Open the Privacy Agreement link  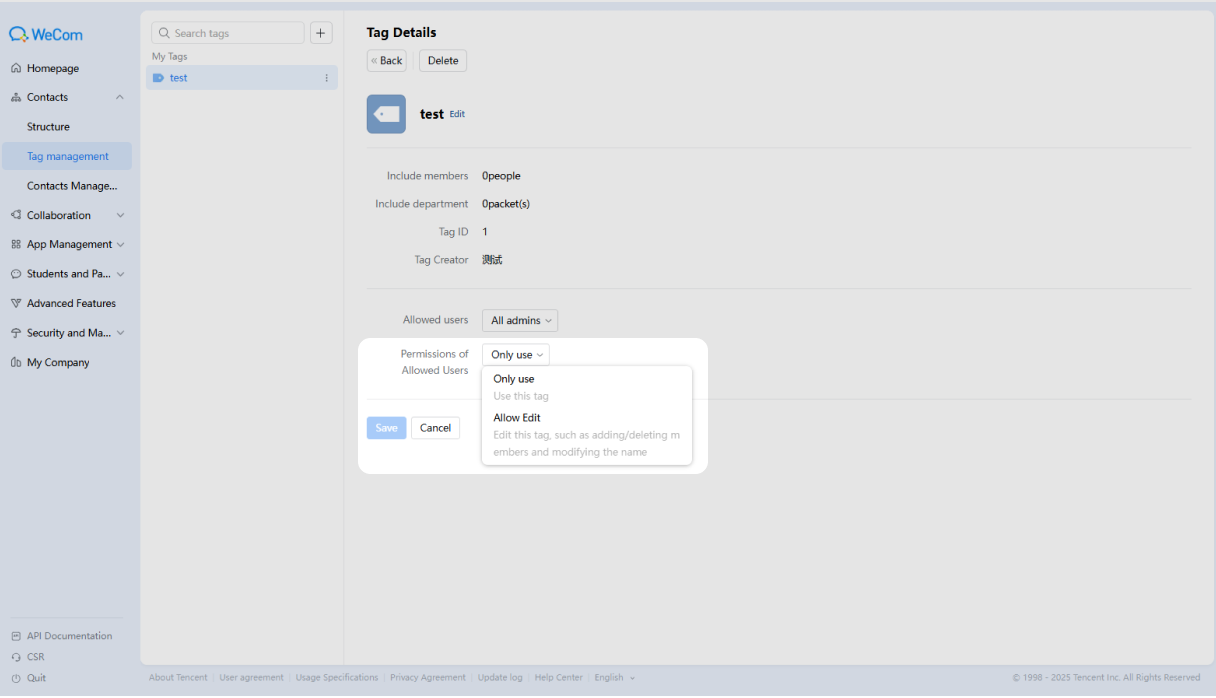428,678
